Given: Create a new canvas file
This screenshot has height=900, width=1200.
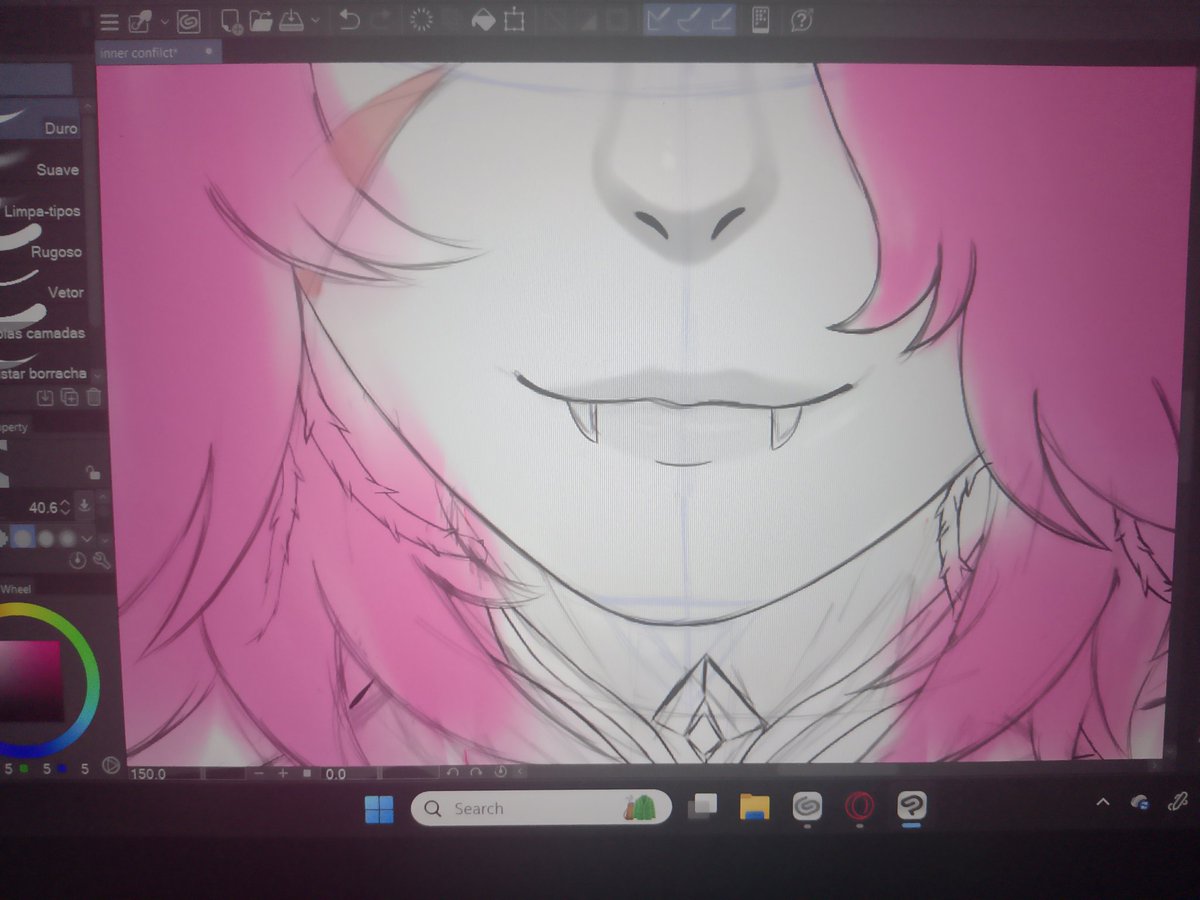Looking at the screenshot, I should (231, 20).
